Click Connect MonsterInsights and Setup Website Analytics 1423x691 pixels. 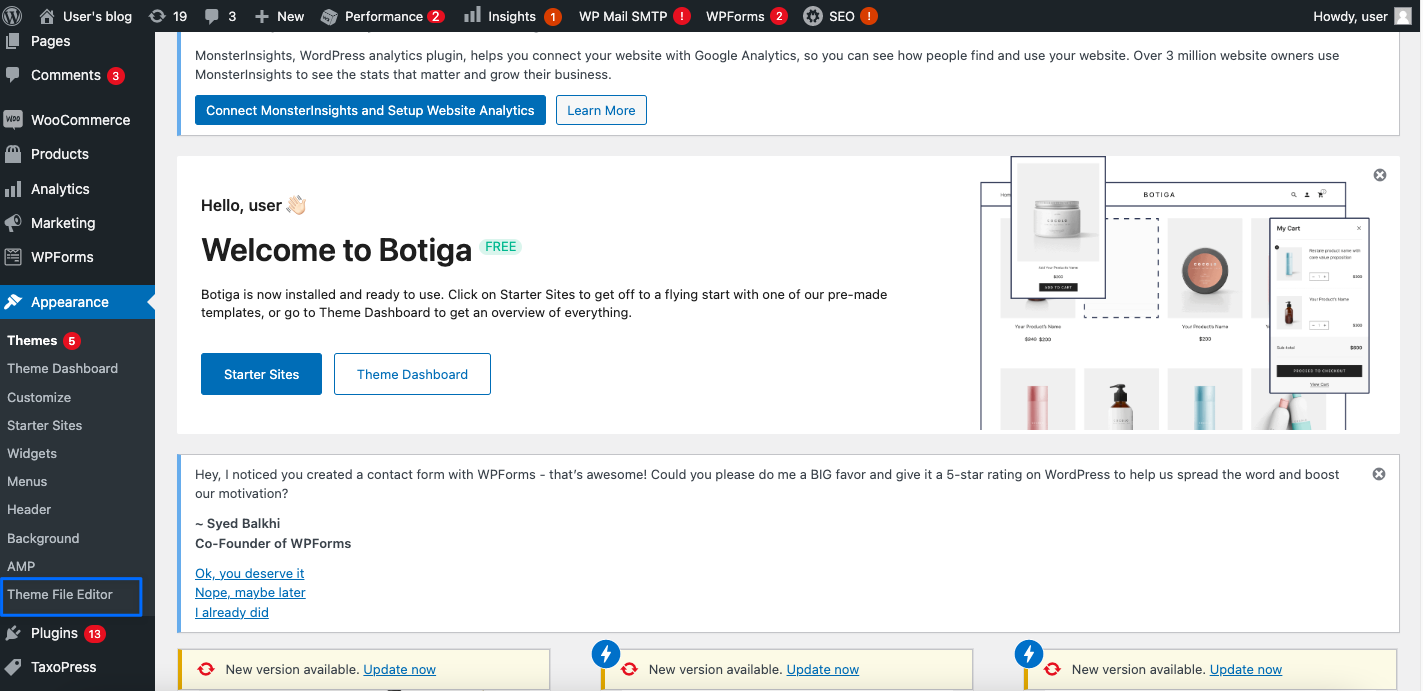coord(370,110)
